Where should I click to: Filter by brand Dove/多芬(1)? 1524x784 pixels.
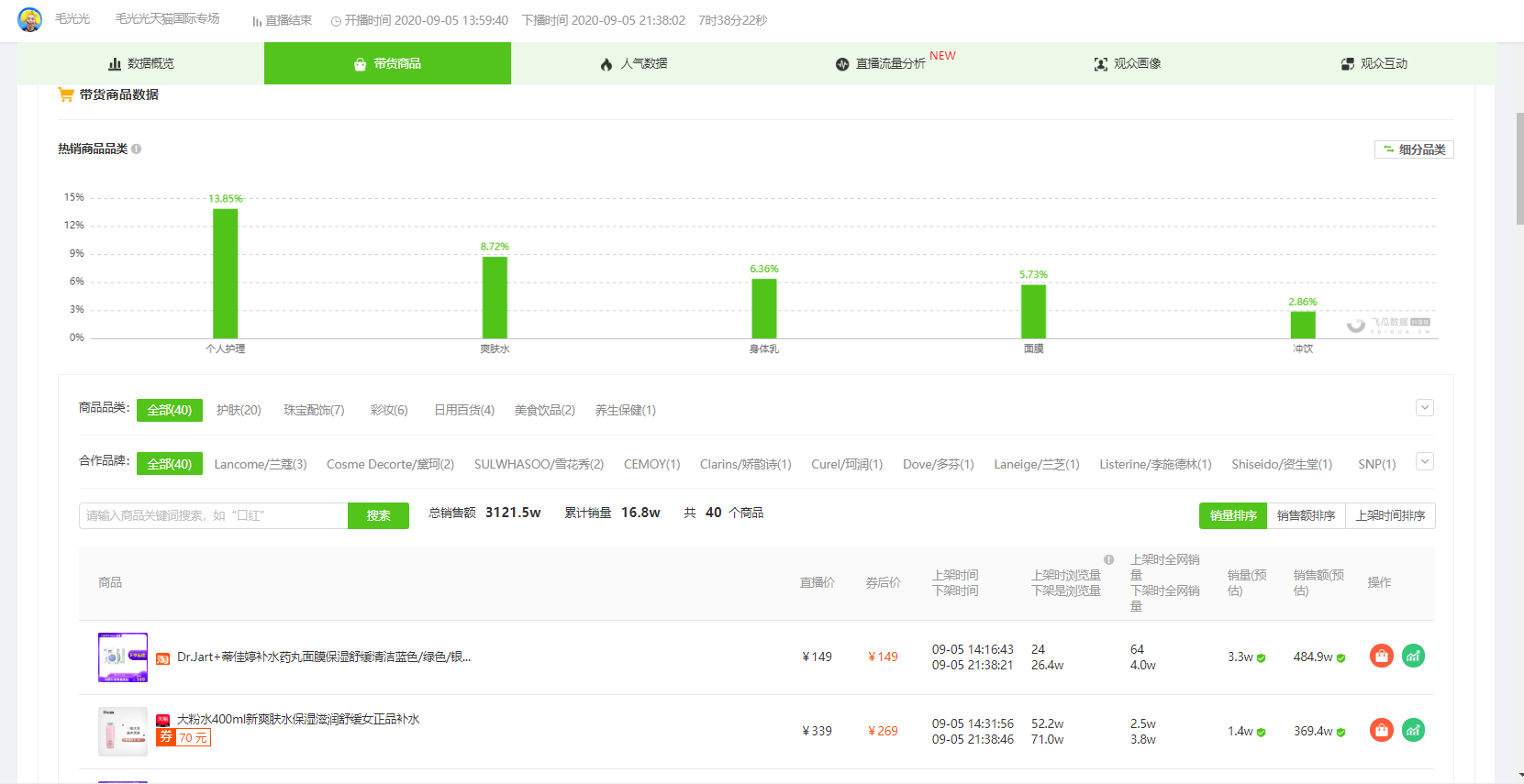[x=939, y=464]
